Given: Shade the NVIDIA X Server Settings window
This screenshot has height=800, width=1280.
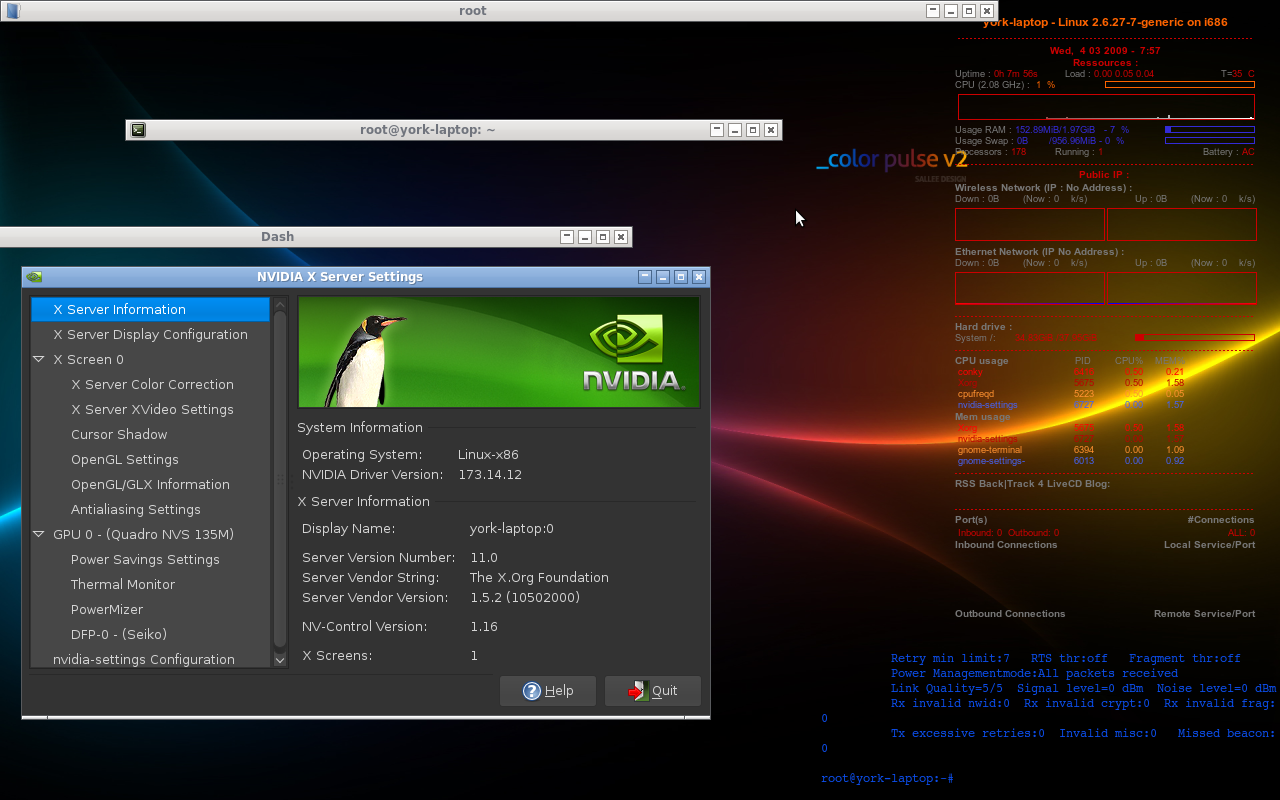Looking at the screenshot, I should [x=645, y=277].
